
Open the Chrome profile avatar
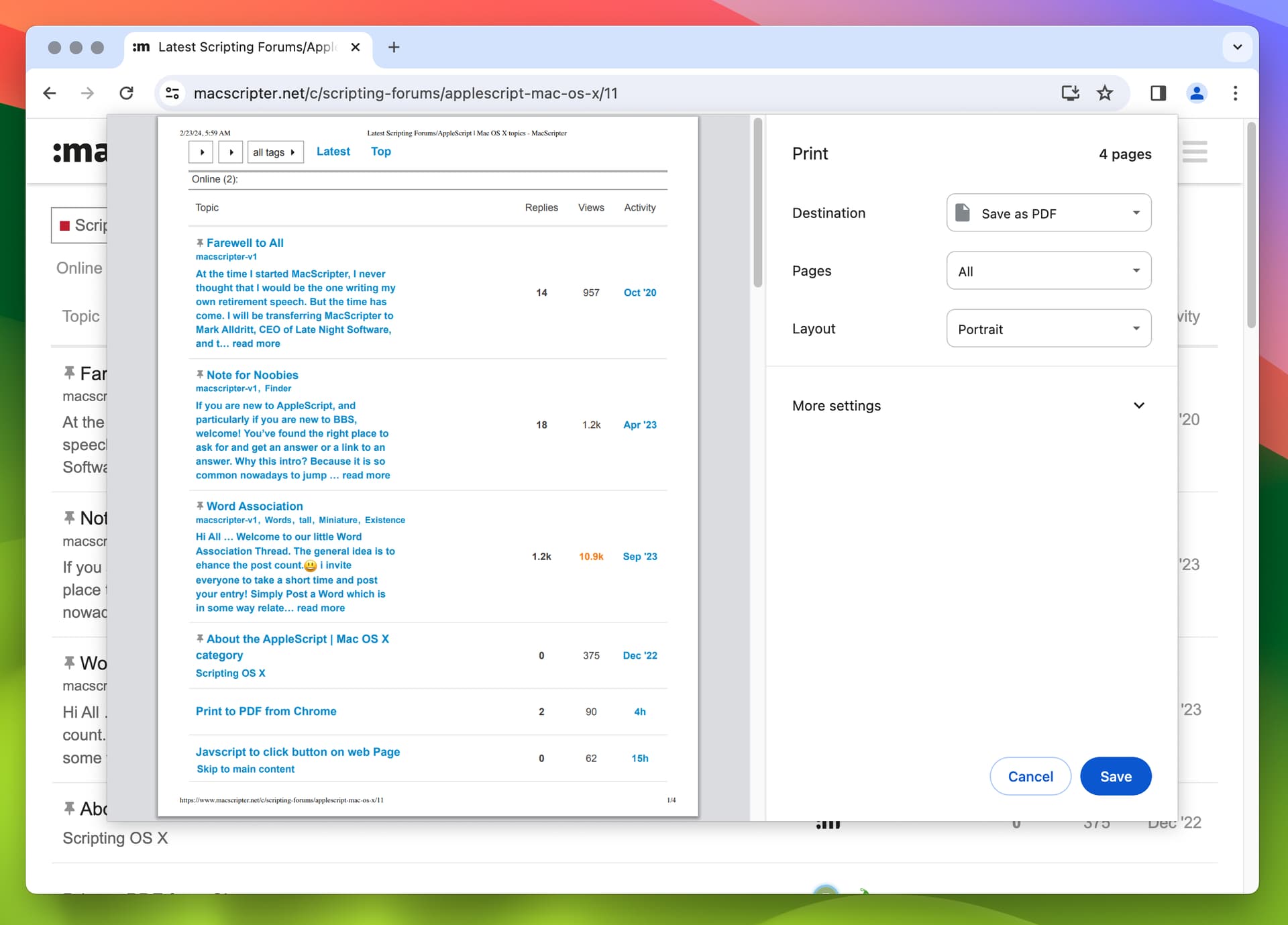(1197, 93)
